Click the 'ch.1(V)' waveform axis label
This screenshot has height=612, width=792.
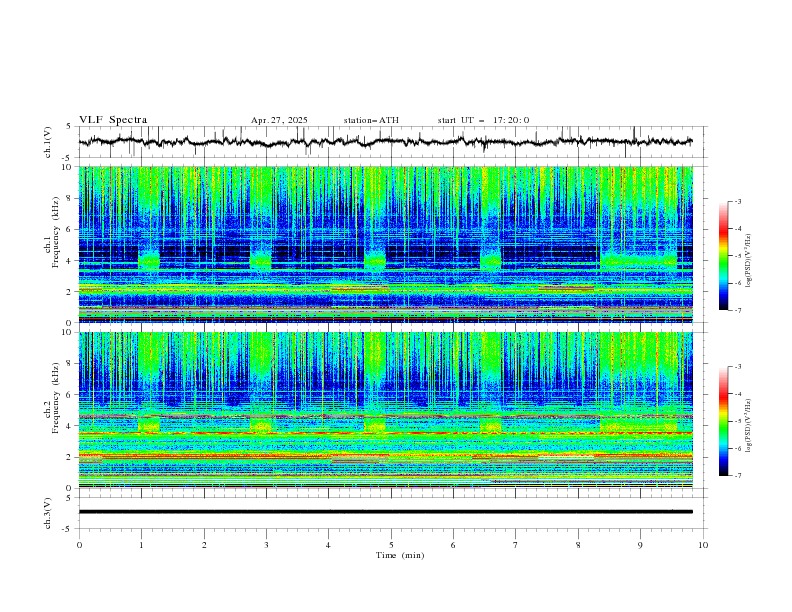[x=48, y=142]
